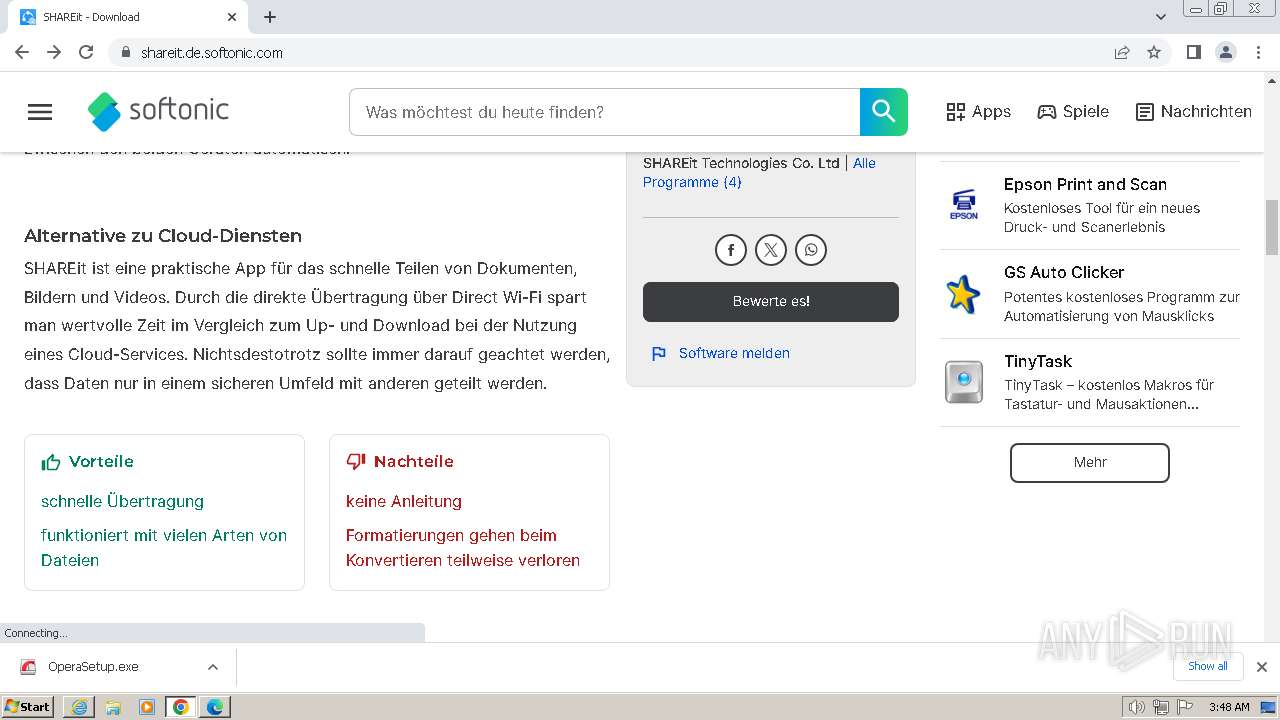Open OperaSetup.exe download item

93,667
